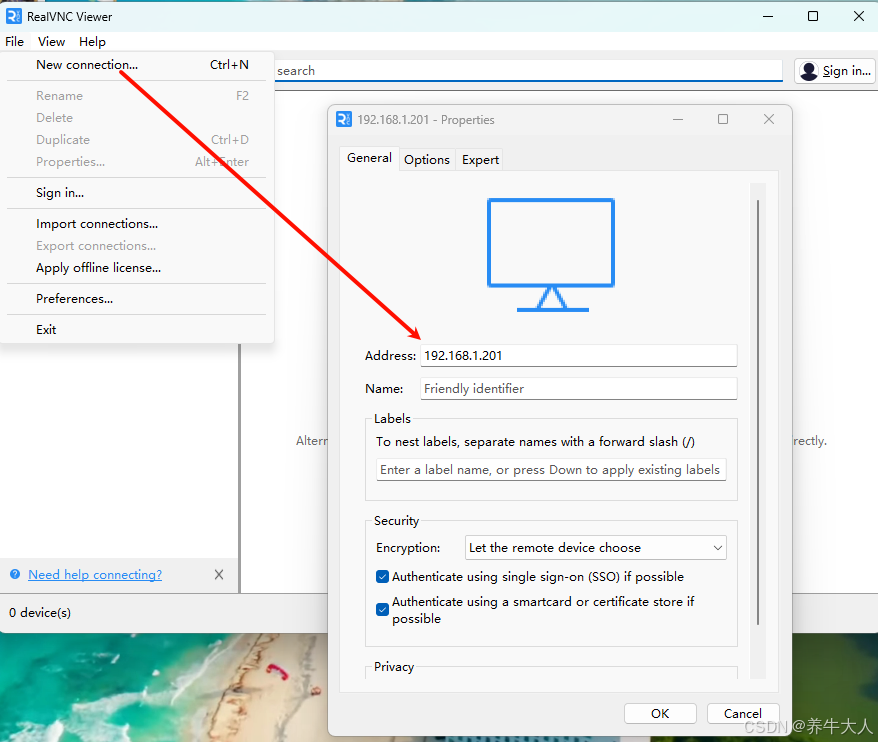Click Cancel in the Properties dialog

pyautogui.click(x=742, y=713)
